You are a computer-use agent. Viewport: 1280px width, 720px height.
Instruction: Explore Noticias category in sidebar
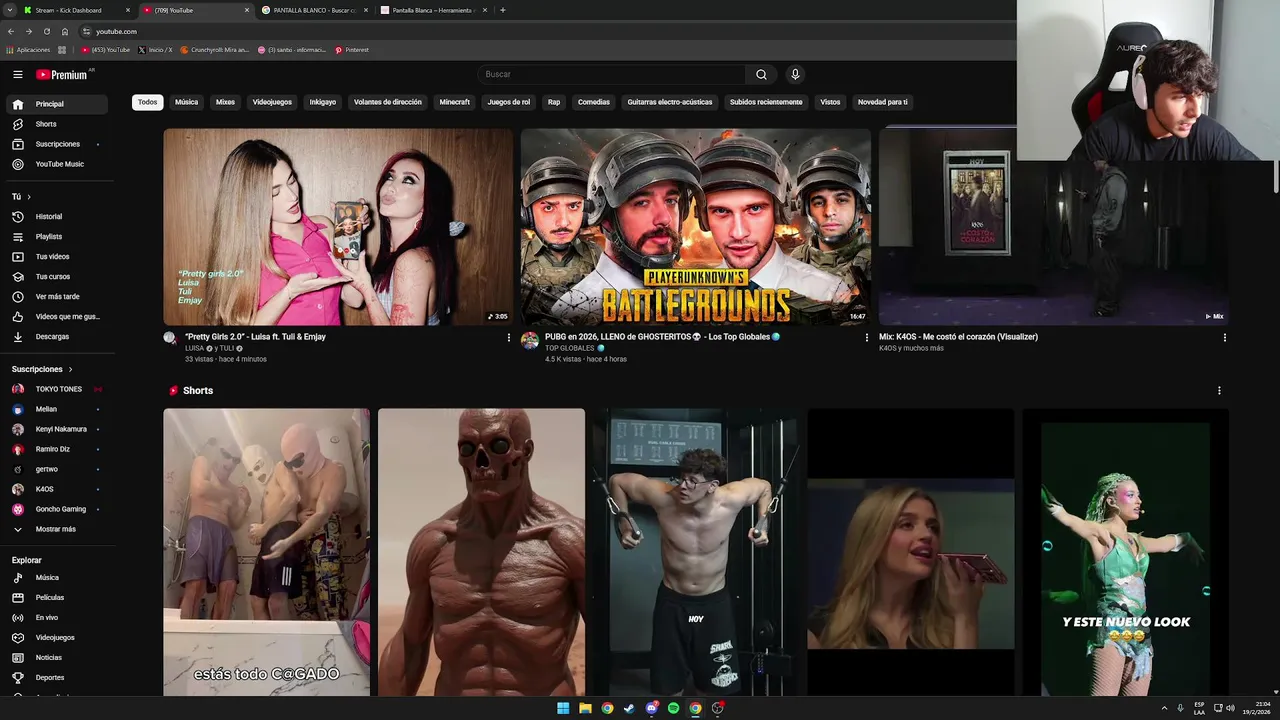56,657
